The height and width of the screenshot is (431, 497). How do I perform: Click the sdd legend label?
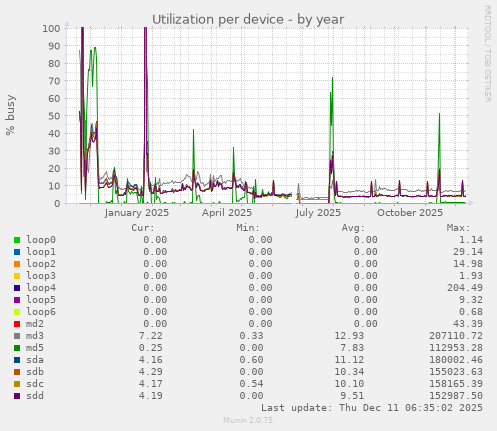tap(35, 396)
